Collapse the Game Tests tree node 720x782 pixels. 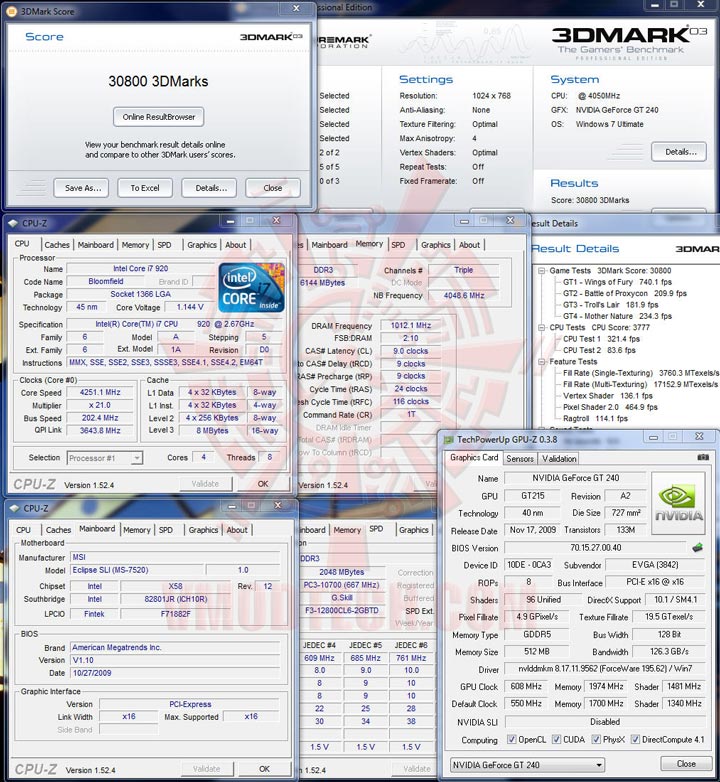tap(541, 271)
